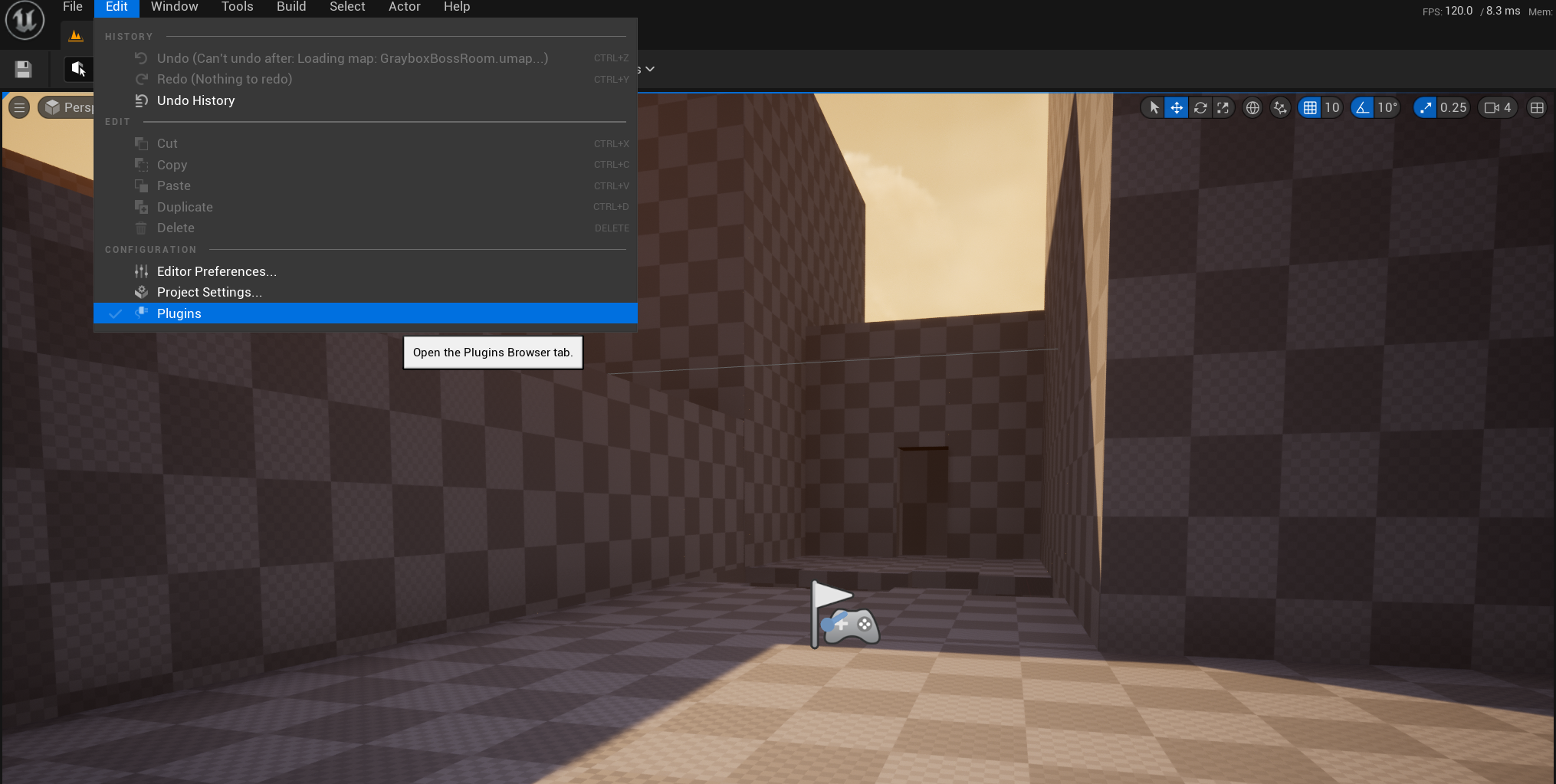The image size is (1556, 784).
Task: Open the Build menu
Action: (x=291, y=7)
